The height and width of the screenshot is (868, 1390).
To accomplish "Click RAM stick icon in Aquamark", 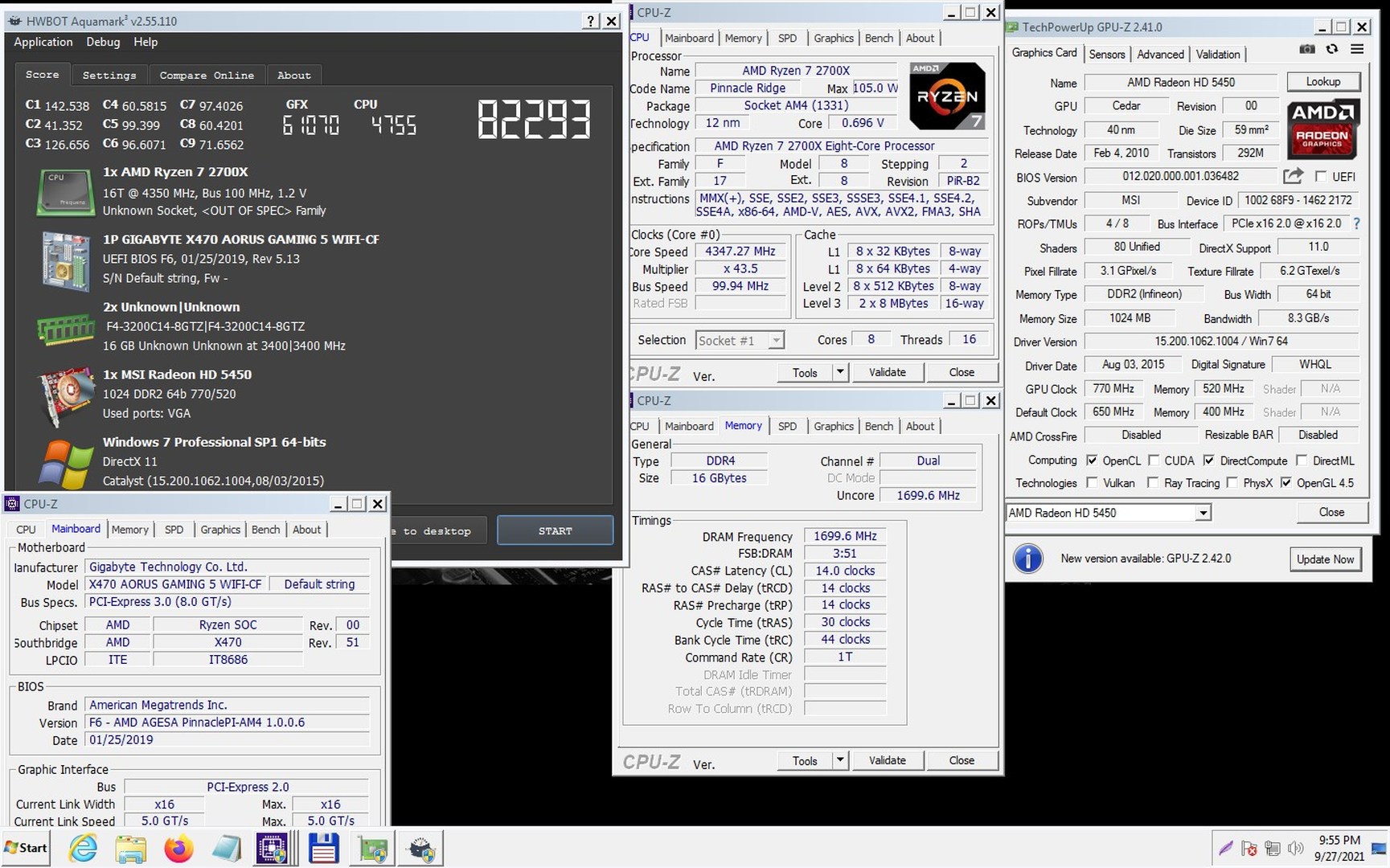I will tap(65, 328).
